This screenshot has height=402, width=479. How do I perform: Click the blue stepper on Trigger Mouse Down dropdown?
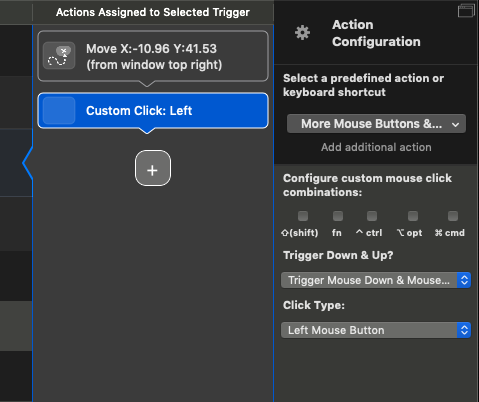(464, 280)
